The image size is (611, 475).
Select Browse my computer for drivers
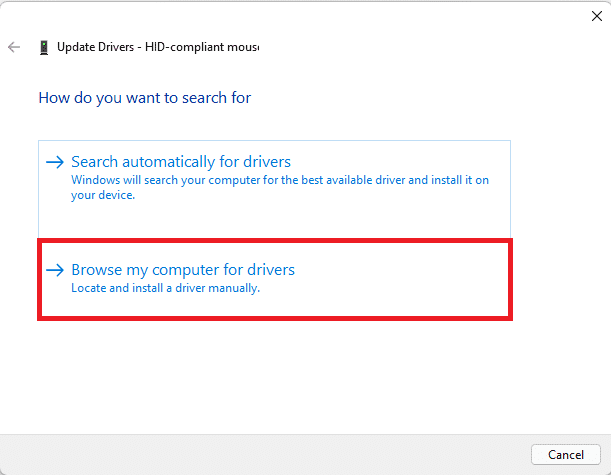pos(275,279)
